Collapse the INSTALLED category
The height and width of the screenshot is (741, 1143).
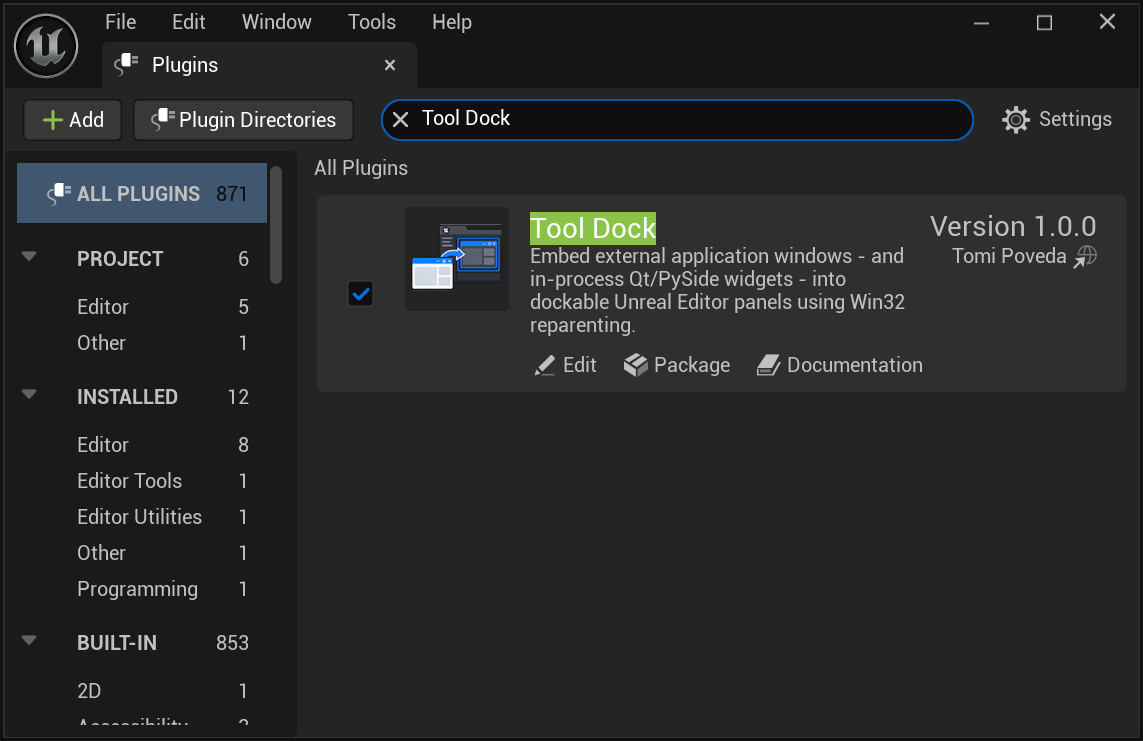[29, 395]
